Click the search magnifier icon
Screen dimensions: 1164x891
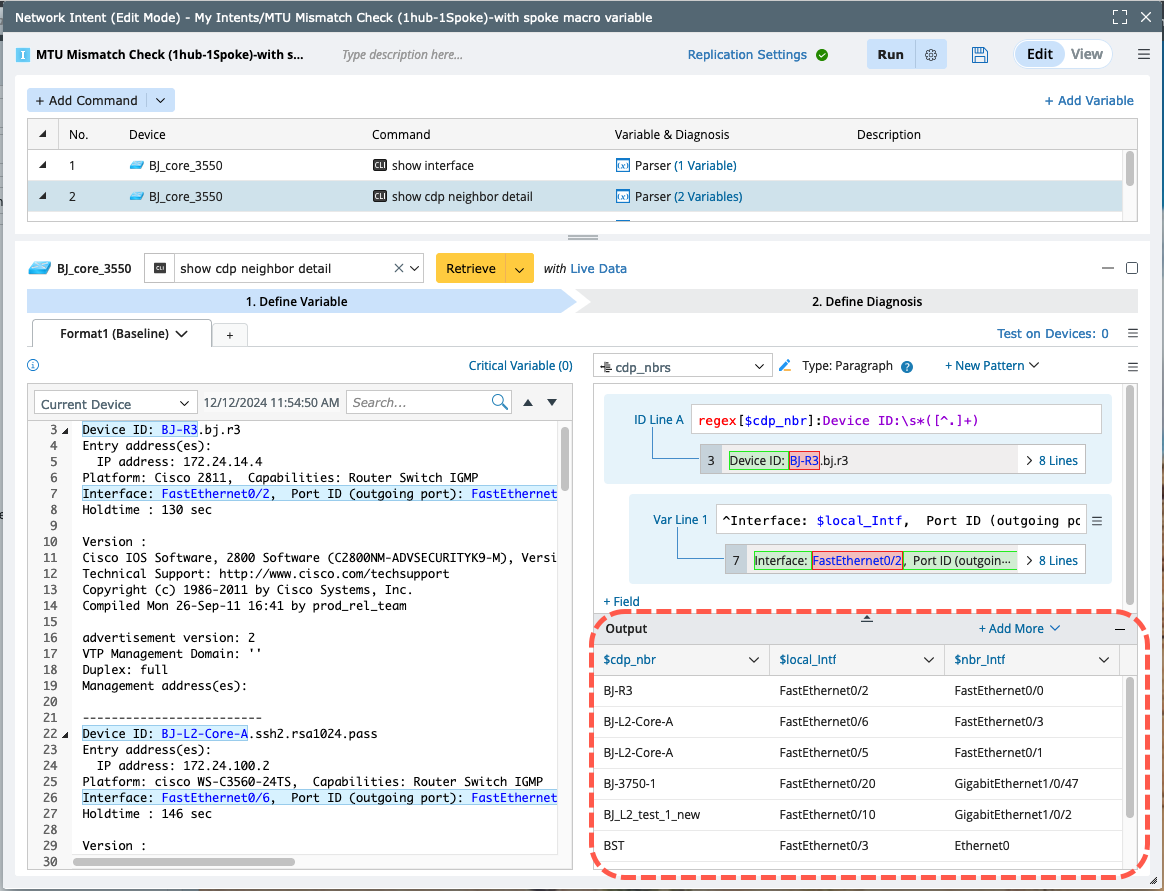click(x=500, y=403)
